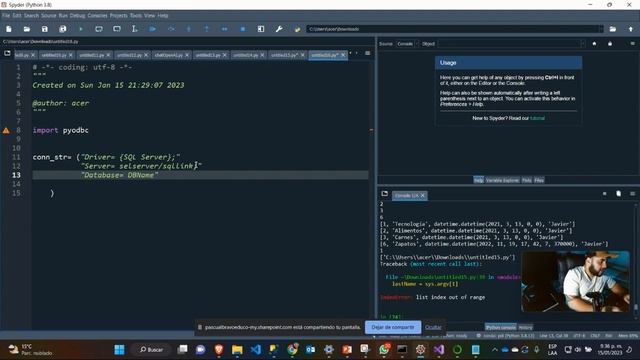Save all files icon
640x360 pixels.
(62, 29)
